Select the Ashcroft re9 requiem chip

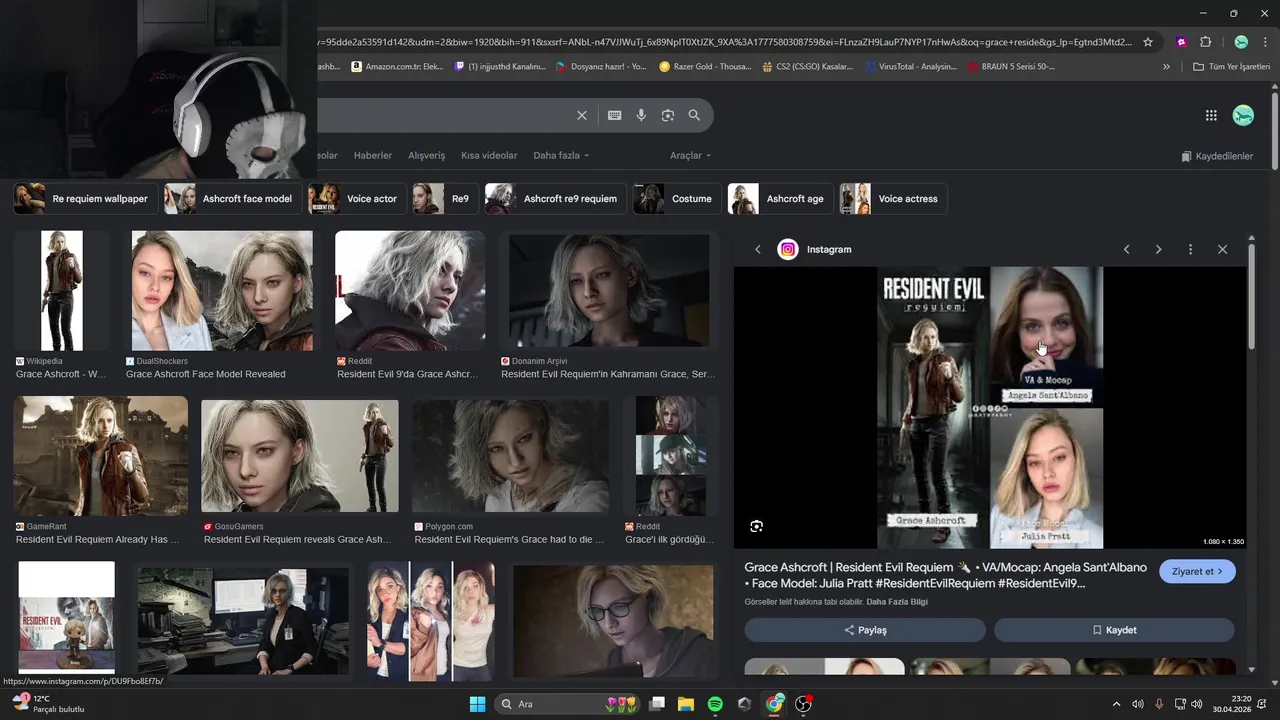pos(555,198)
